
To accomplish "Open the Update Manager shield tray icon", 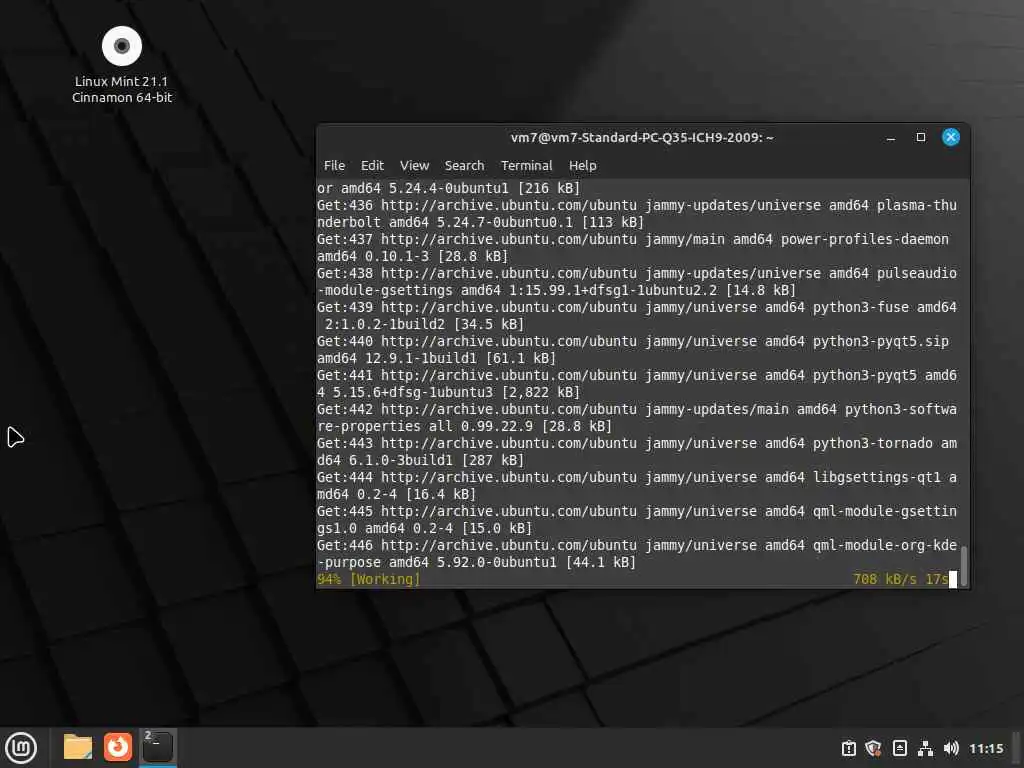I will point(873,748).
